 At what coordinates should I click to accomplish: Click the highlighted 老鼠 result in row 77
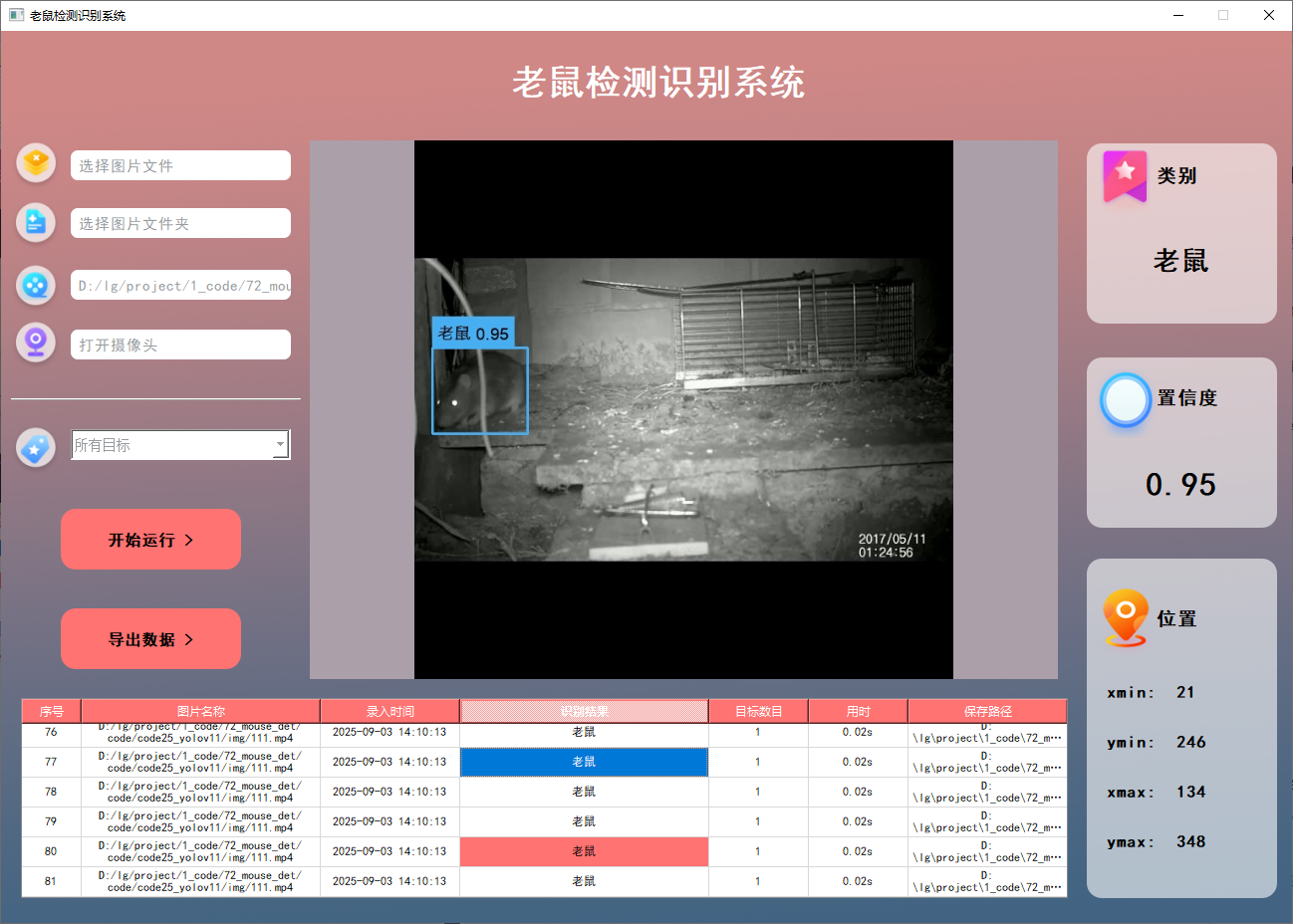coord(584,762)
